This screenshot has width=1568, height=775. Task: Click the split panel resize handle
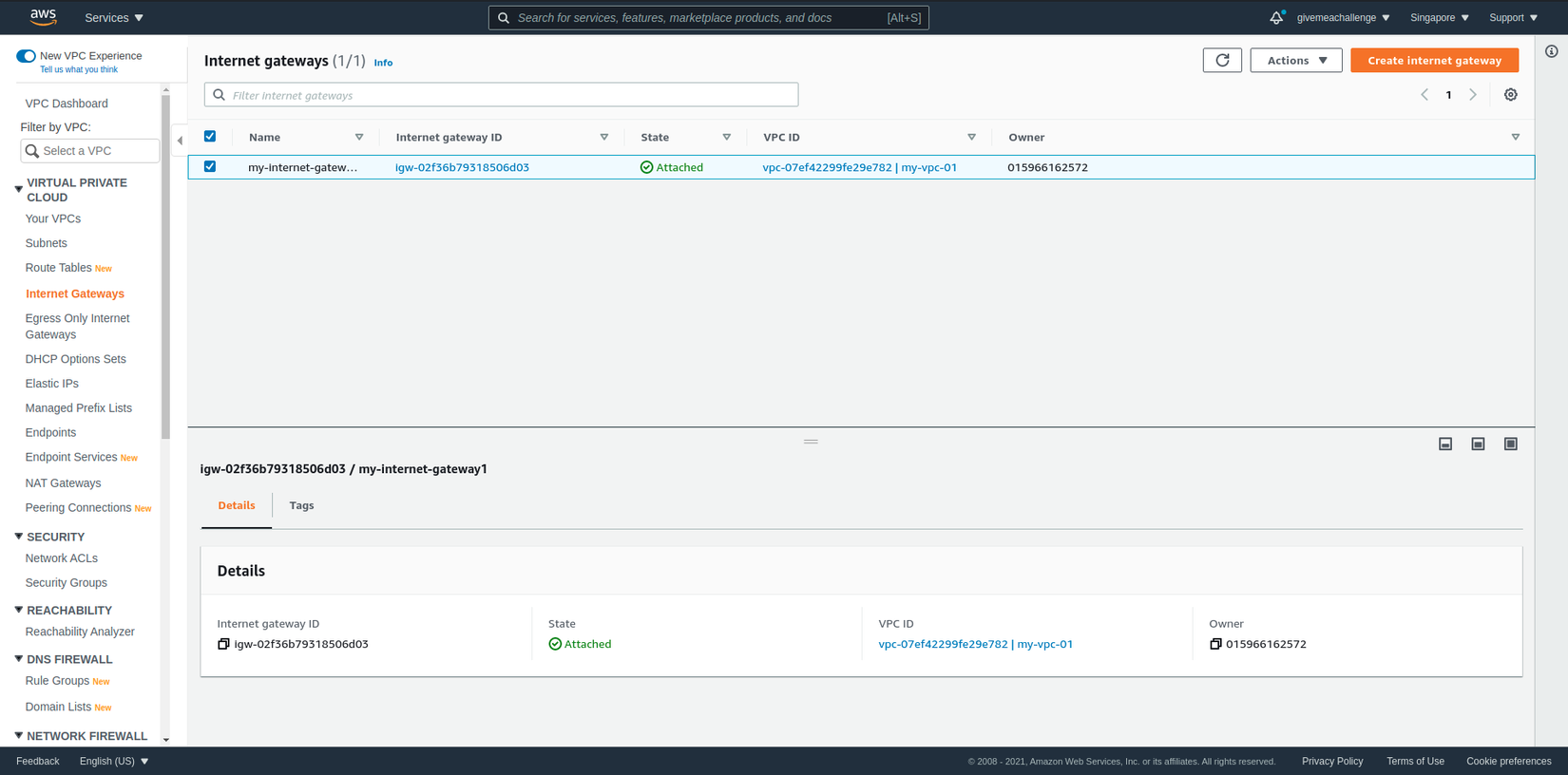811,442
